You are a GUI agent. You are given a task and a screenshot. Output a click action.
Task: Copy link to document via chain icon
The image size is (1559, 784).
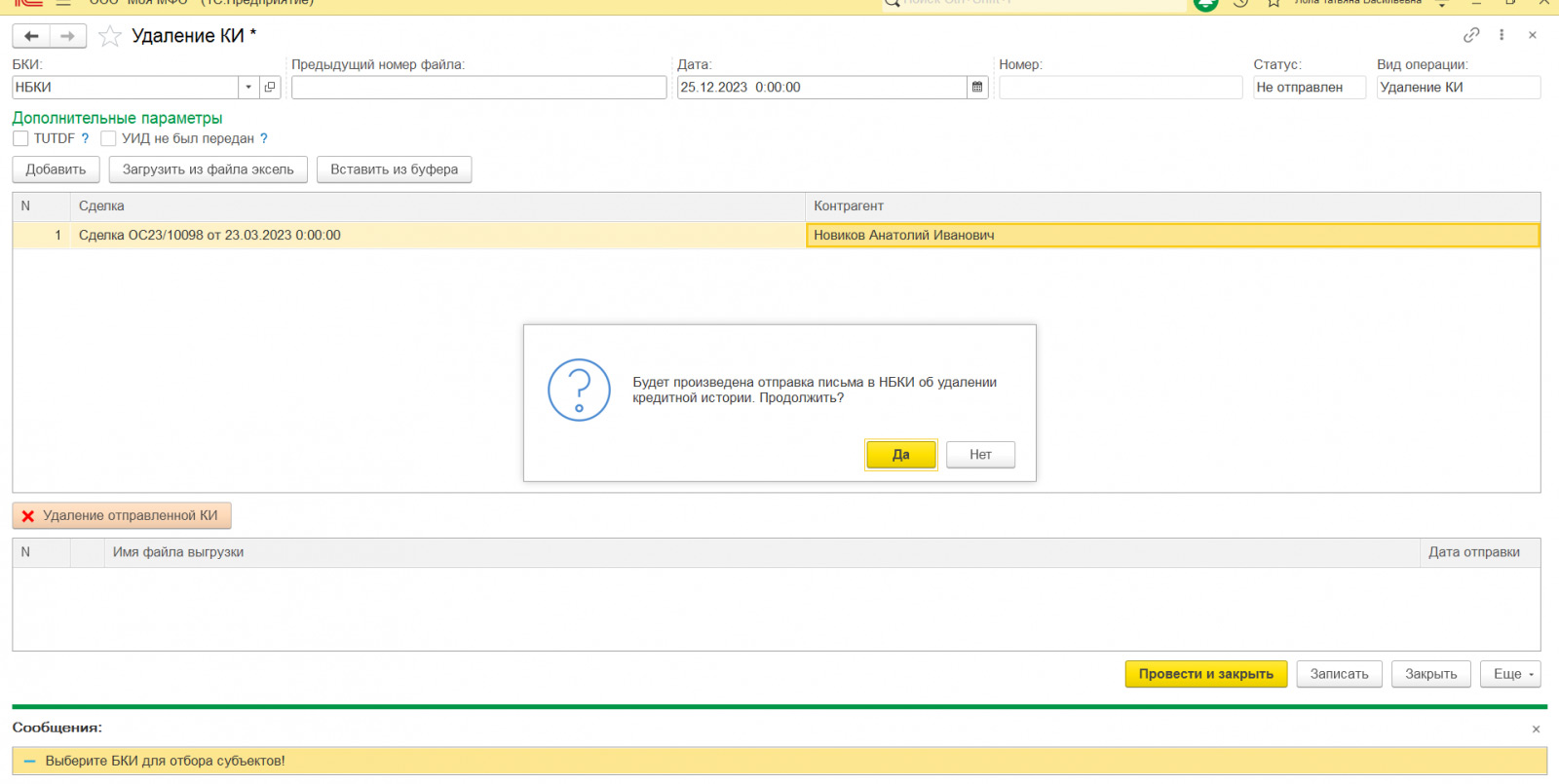click(x=1471, y=35)
